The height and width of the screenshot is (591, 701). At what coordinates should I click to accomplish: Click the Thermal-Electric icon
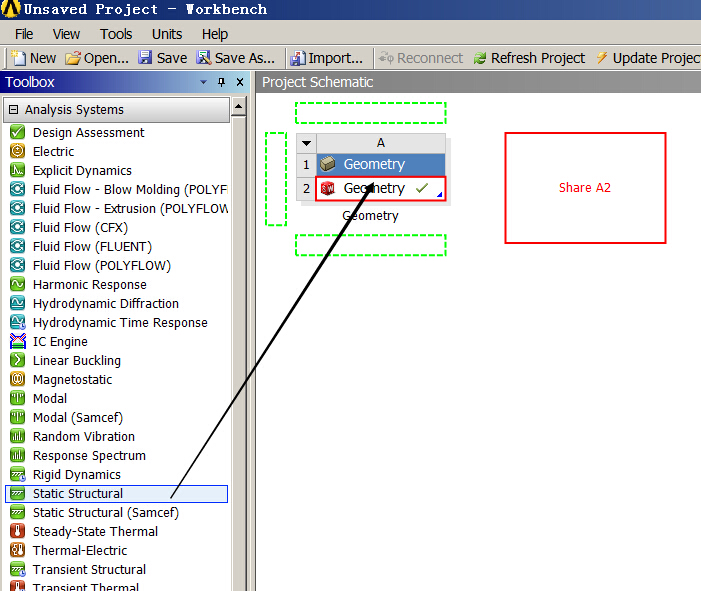pos(17,550)
